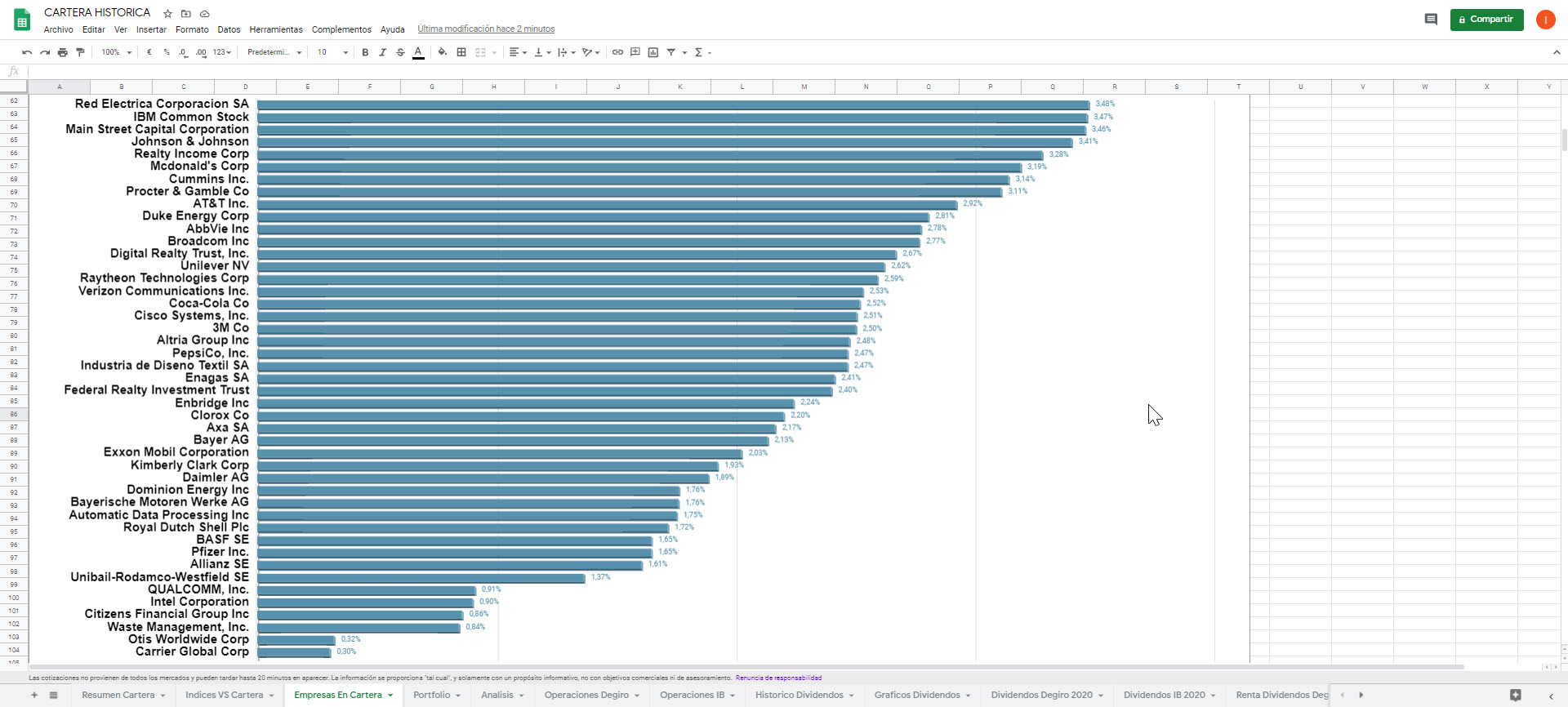The height and width of the screenshot is (707, 1568).
Task: Select column H header
Action: point(494,87)
